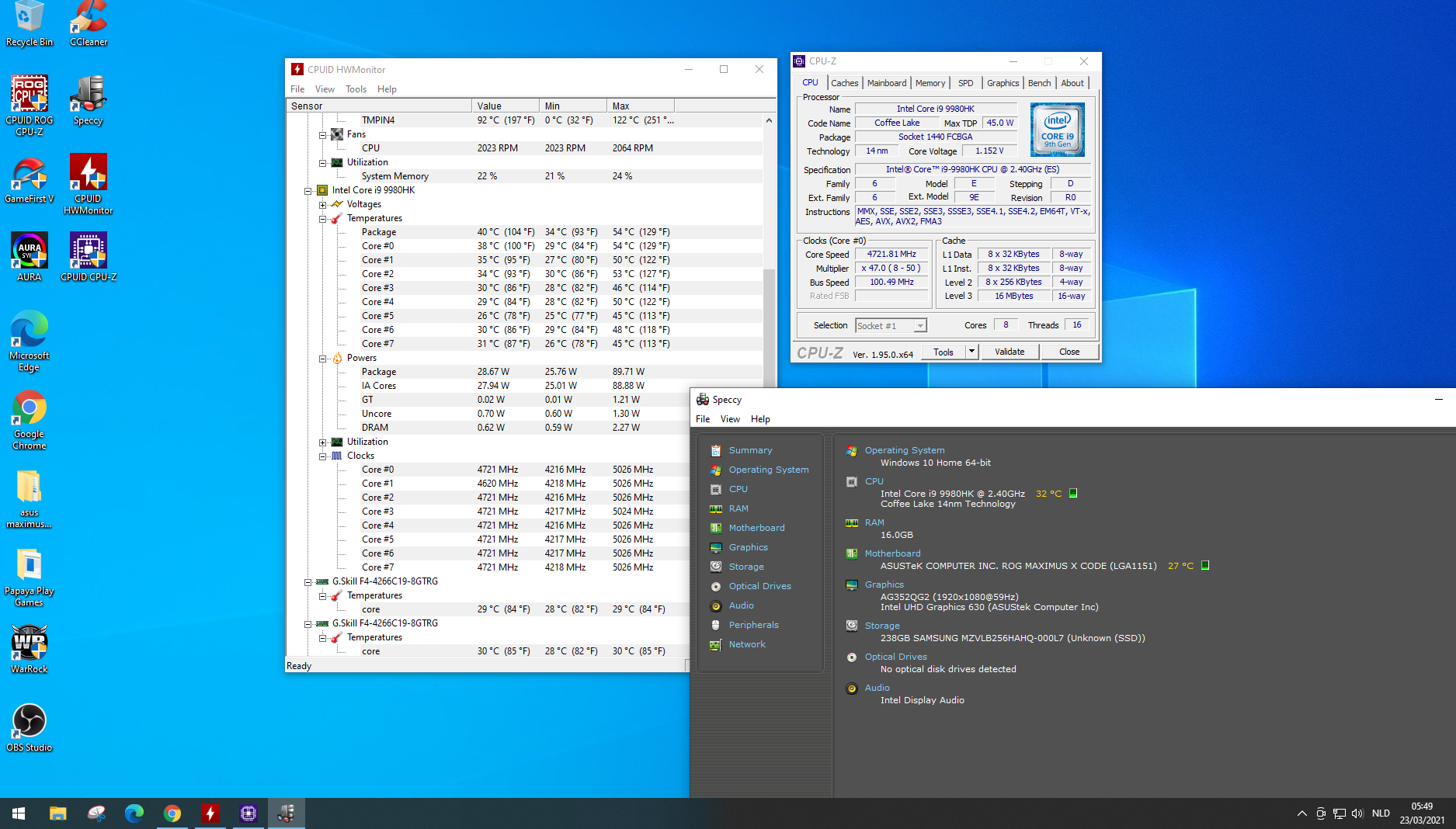This screenshot has width=1456, height=829.
Task: Show hidden icons in system tray
Action: pos(1302,813)
